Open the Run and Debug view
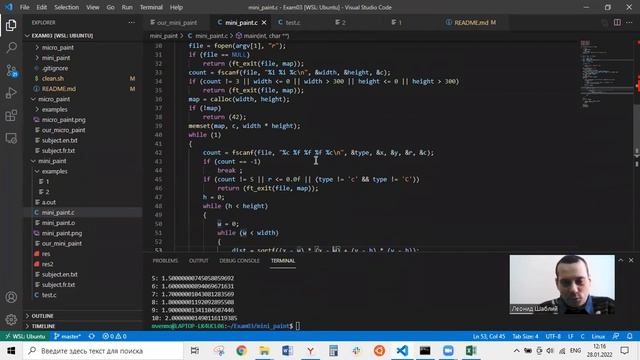The width and height of the screenshot is (640, 360). point(11,93)
